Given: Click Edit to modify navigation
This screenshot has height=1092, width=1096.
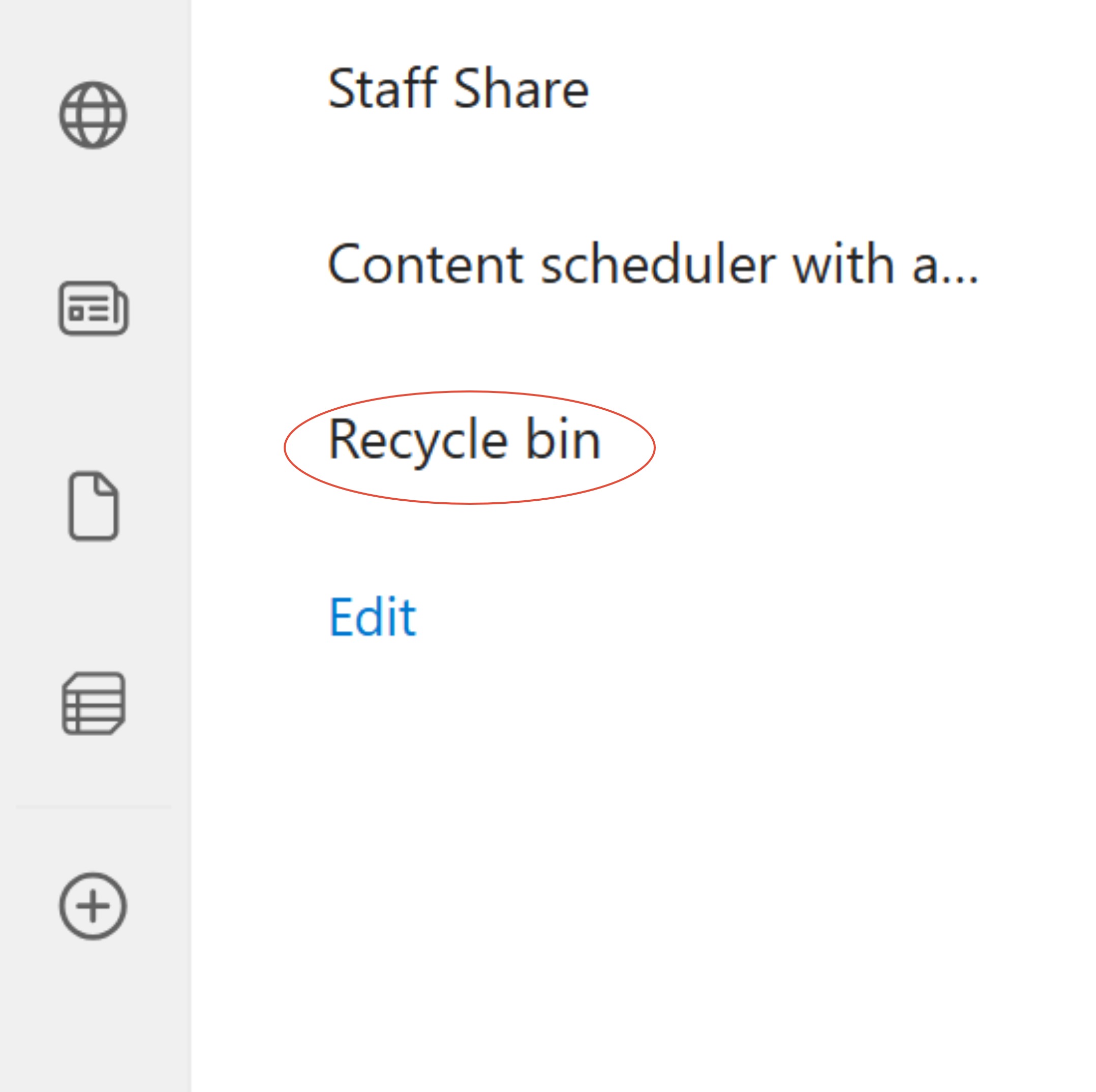Looking at the screenshot, I should click(x=373, y=617).
